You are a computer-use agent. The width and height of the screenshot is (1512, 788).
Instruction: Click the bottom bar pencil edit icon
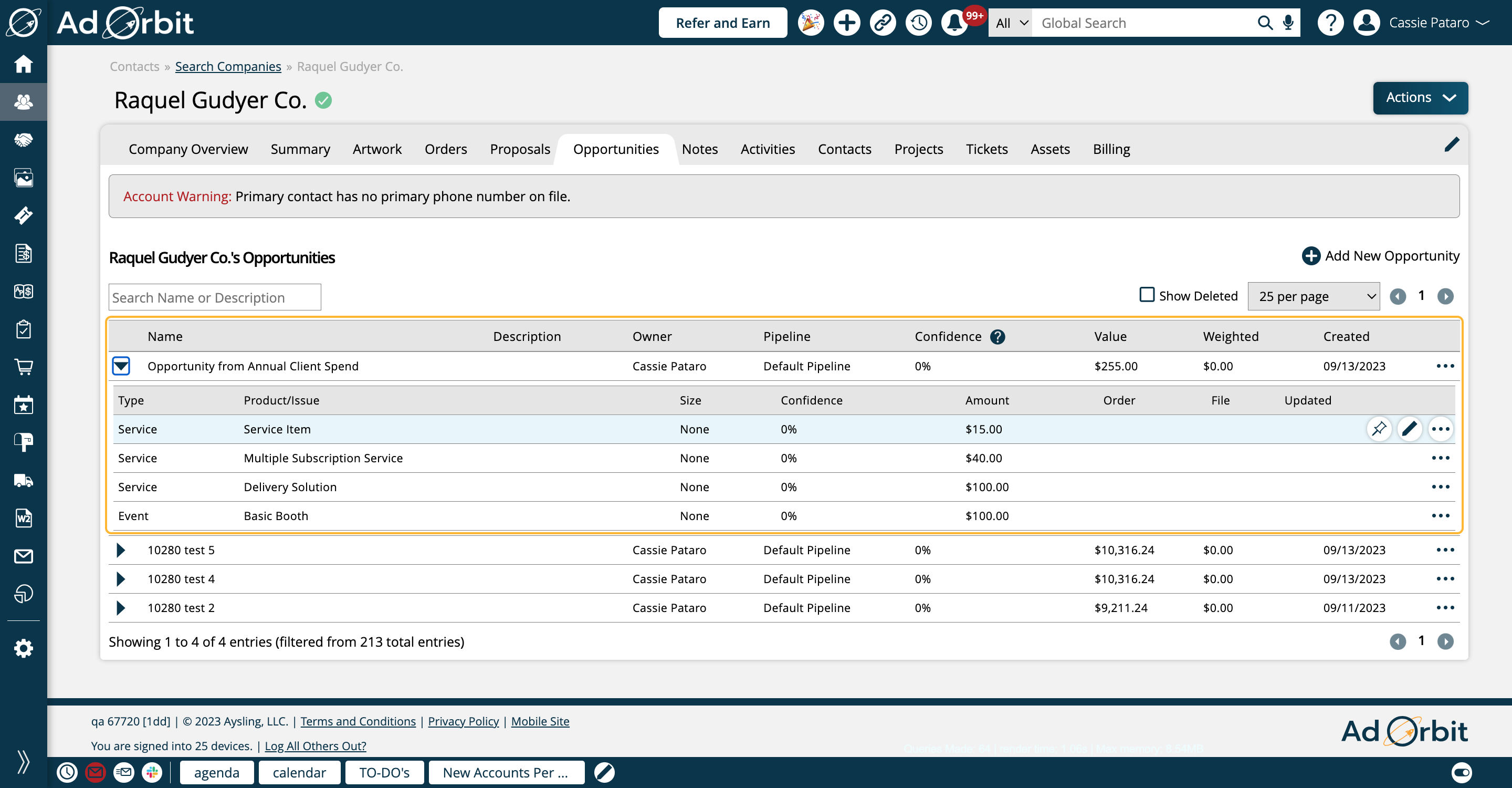tap(604, 772)
